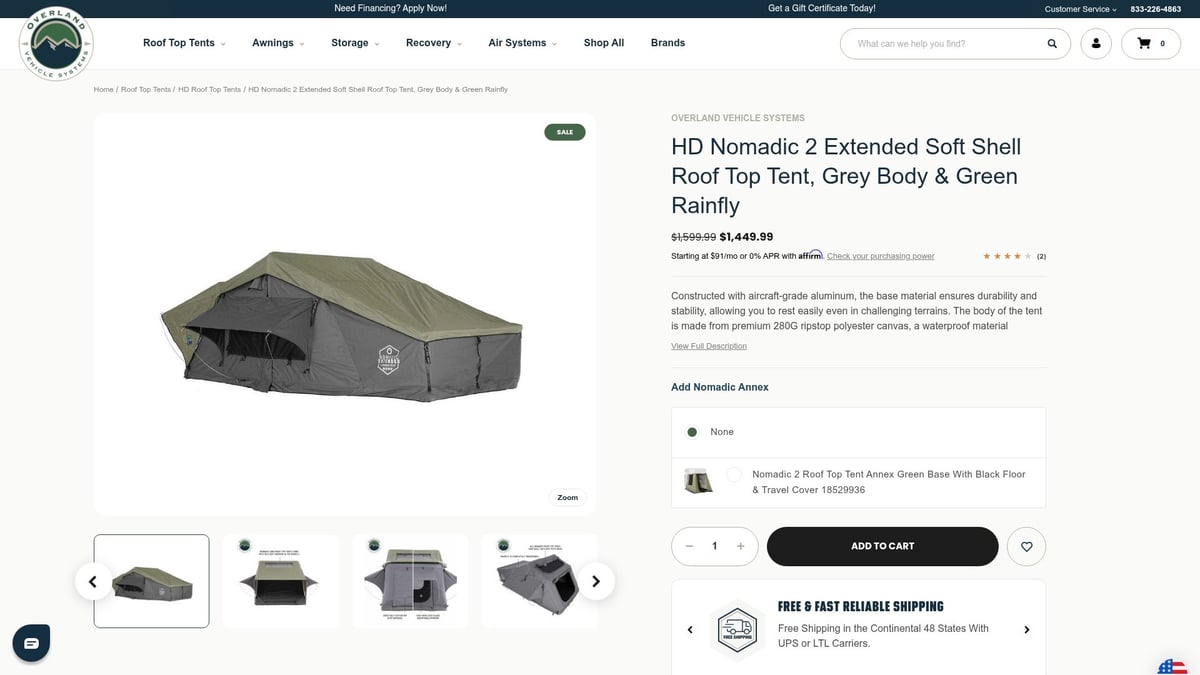This screenshot has width=1200, height=675.
Task: Add product to wishlist heart icon
Action: click(1026, 547)
